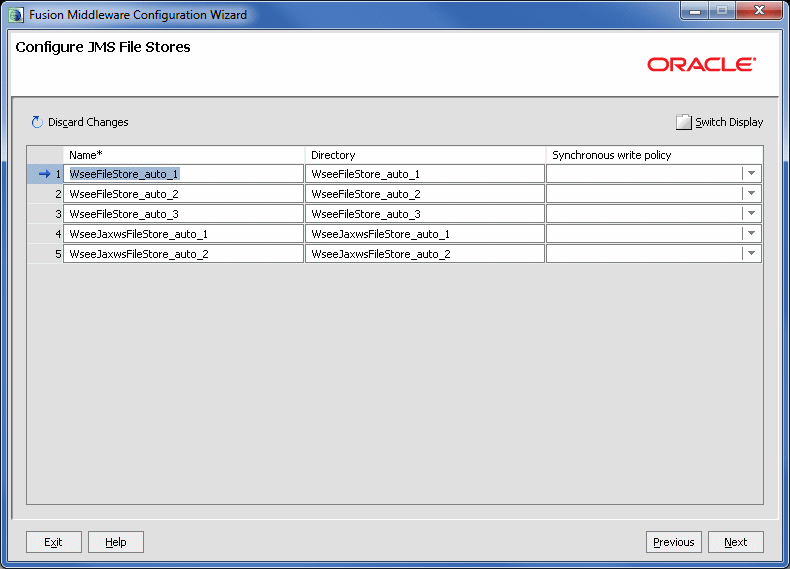790x569 pixels.
Task: Open Synchronous write policy dropdown for row 1
Action: coord(751,174)
